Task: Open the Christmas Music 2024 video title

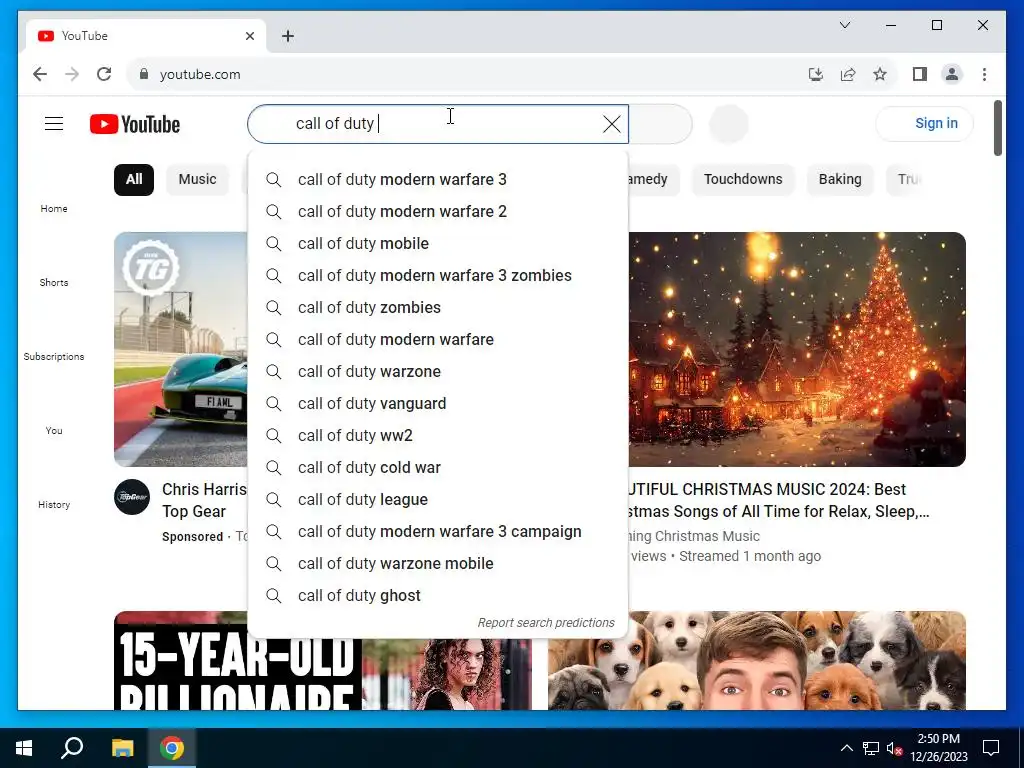Action: pos(778,500)
